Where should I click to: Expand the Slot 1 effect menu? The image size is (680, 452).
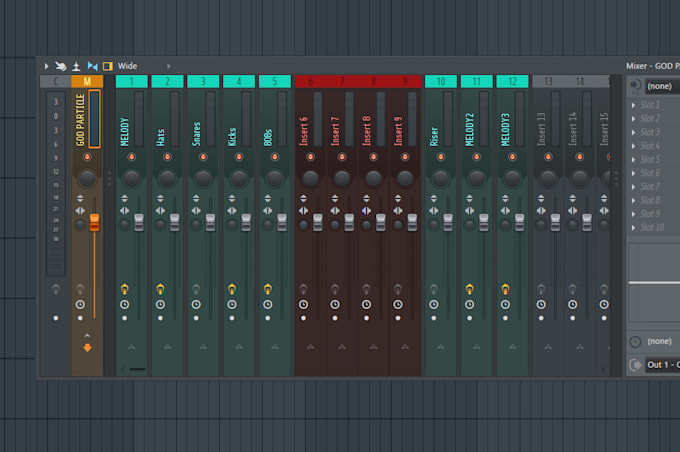[x=634, y=105]
